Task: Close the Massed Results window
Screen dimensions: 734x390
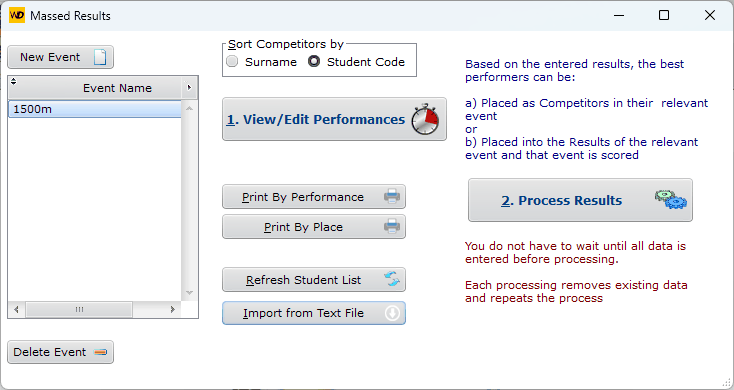Action: (x=710, y=15)
